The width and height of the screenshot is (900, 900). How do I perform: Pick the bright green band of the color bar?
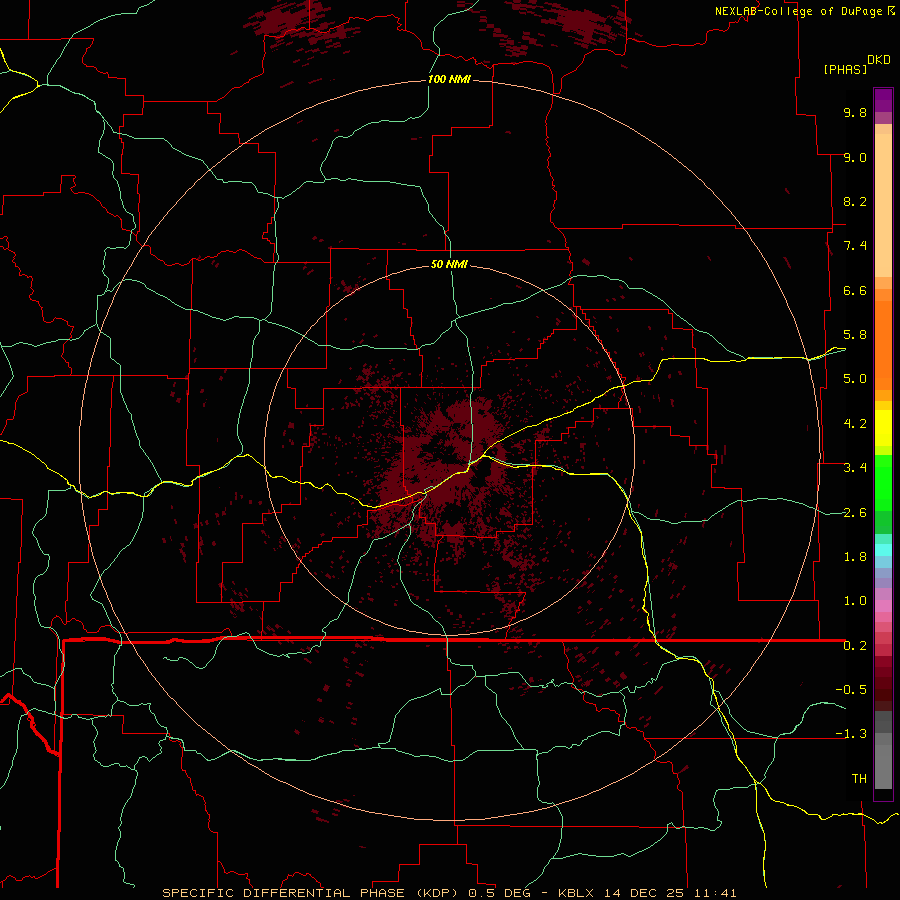point(883,482)
